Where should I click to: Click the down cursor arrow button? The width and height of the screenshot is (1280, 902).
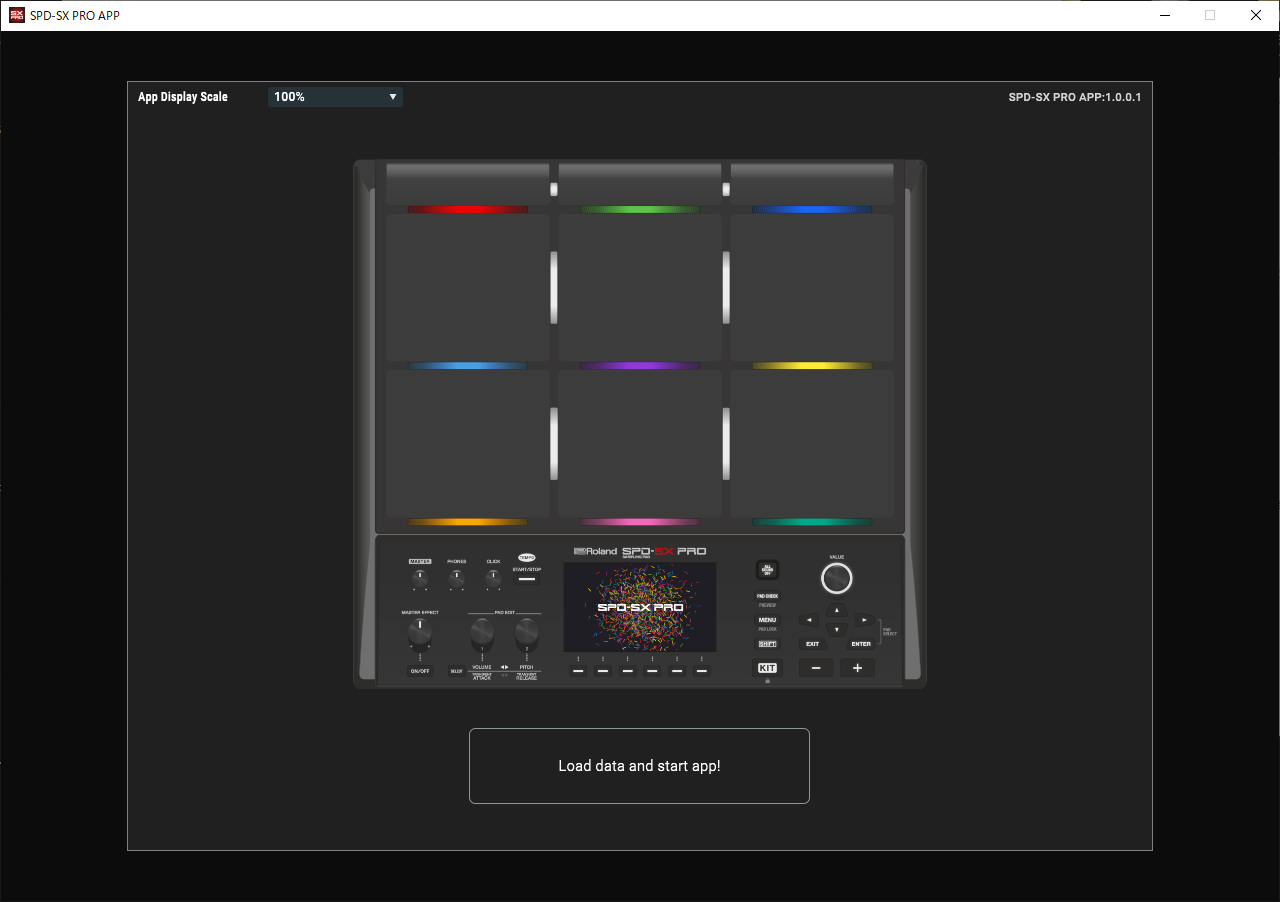(x=837, y=629)
